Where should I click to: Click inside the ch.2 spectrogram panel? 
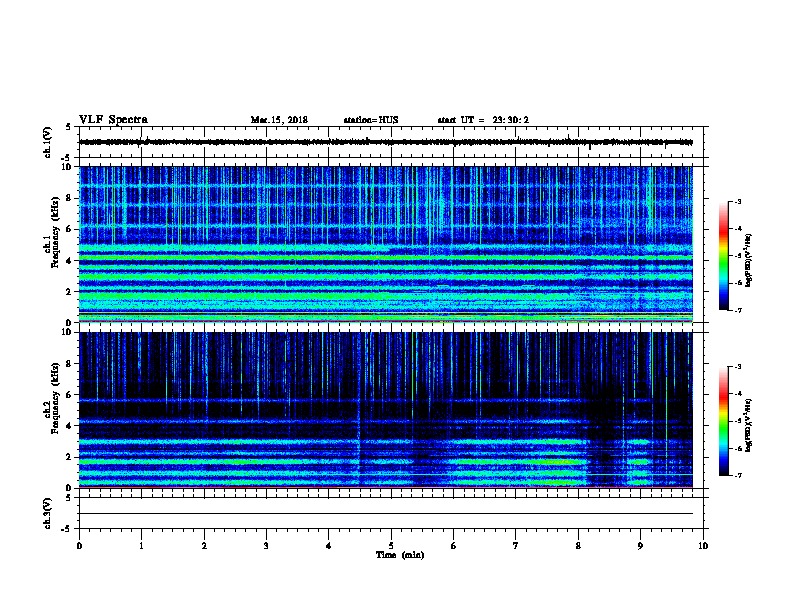385,410
